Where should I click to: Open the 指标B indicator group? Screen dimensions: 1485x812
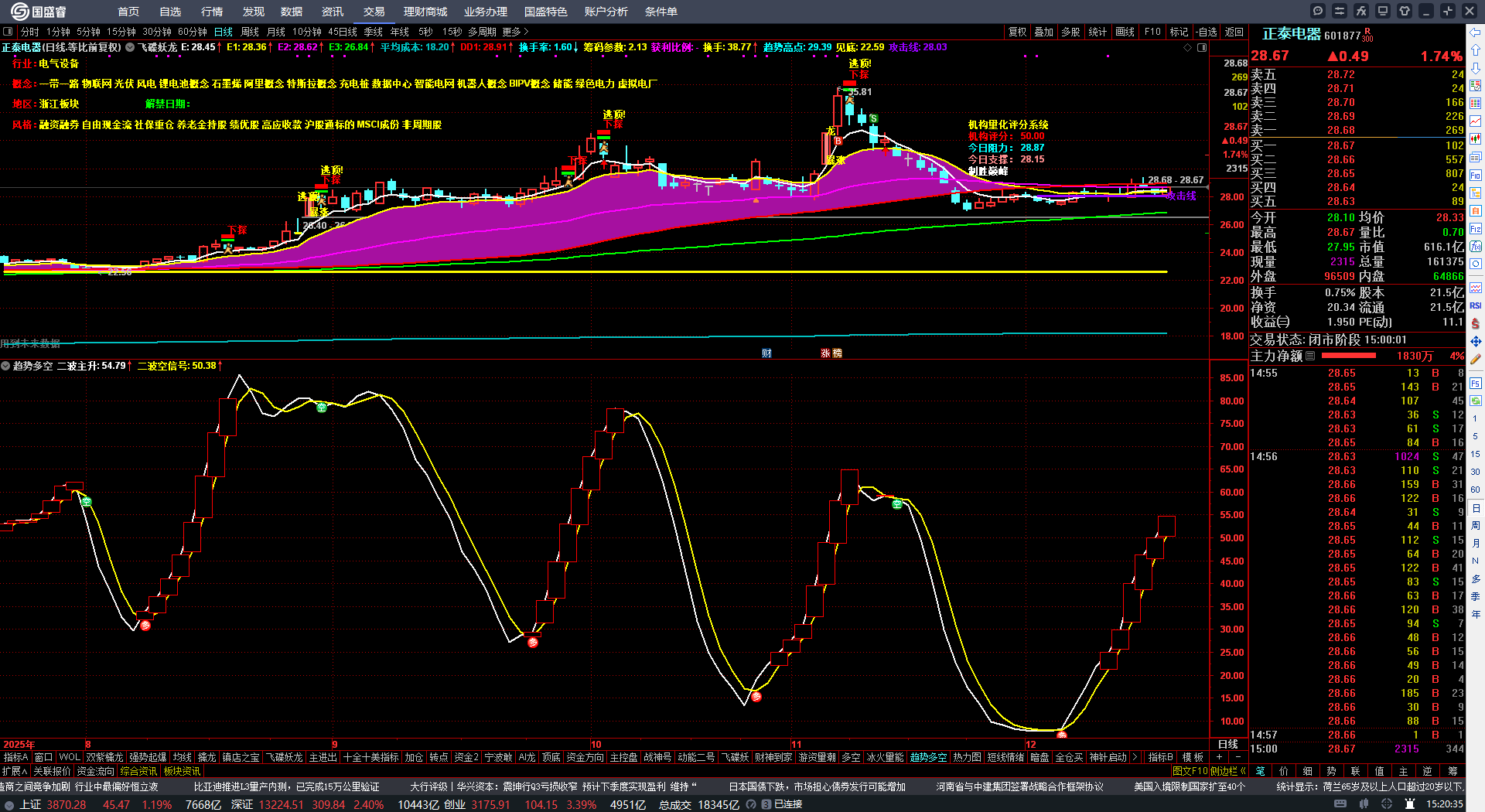pyautogui.click(x=1161, y=757)
